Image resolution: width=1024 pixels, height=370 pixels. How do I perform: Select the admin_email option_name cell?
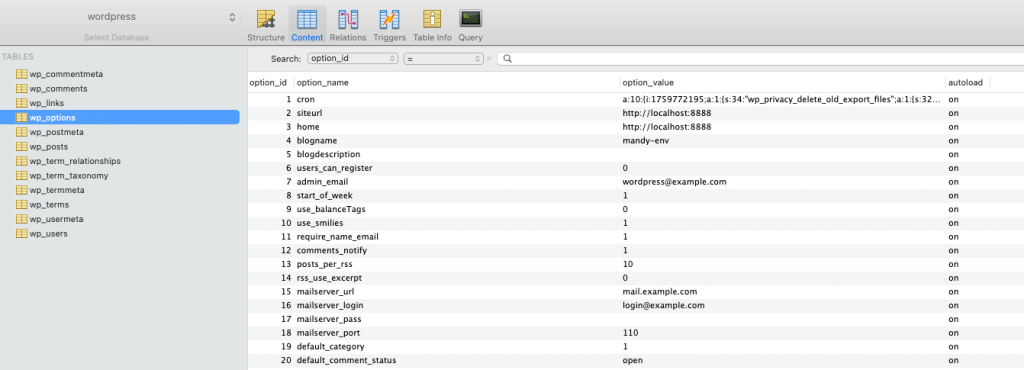322,181
